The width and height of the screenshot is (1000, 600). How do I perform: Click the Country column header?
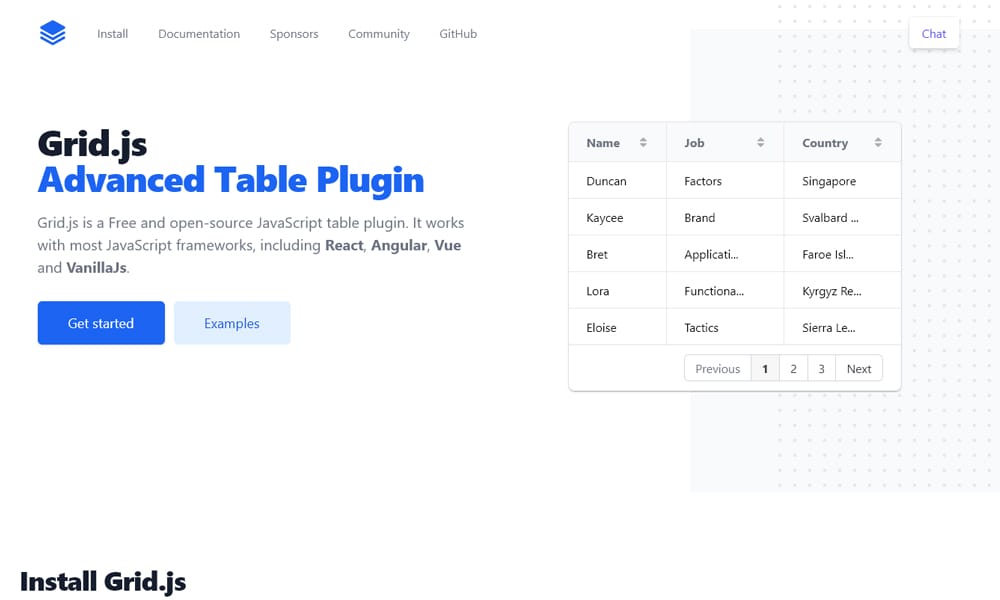click(842, 143)
